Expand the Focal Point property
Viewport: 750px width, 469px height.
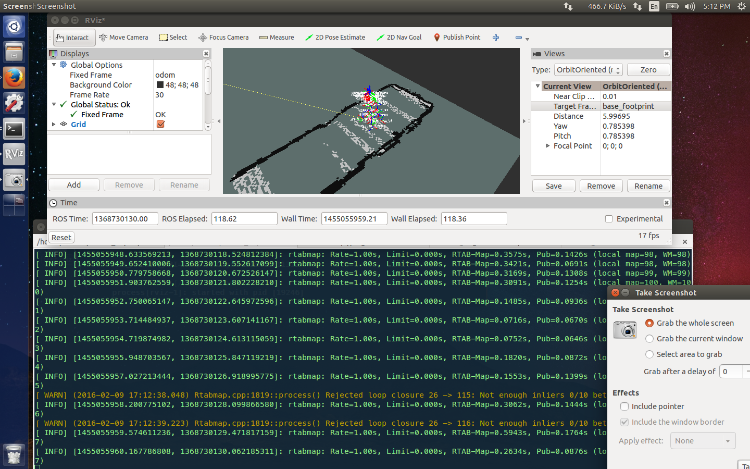[547, 145]
